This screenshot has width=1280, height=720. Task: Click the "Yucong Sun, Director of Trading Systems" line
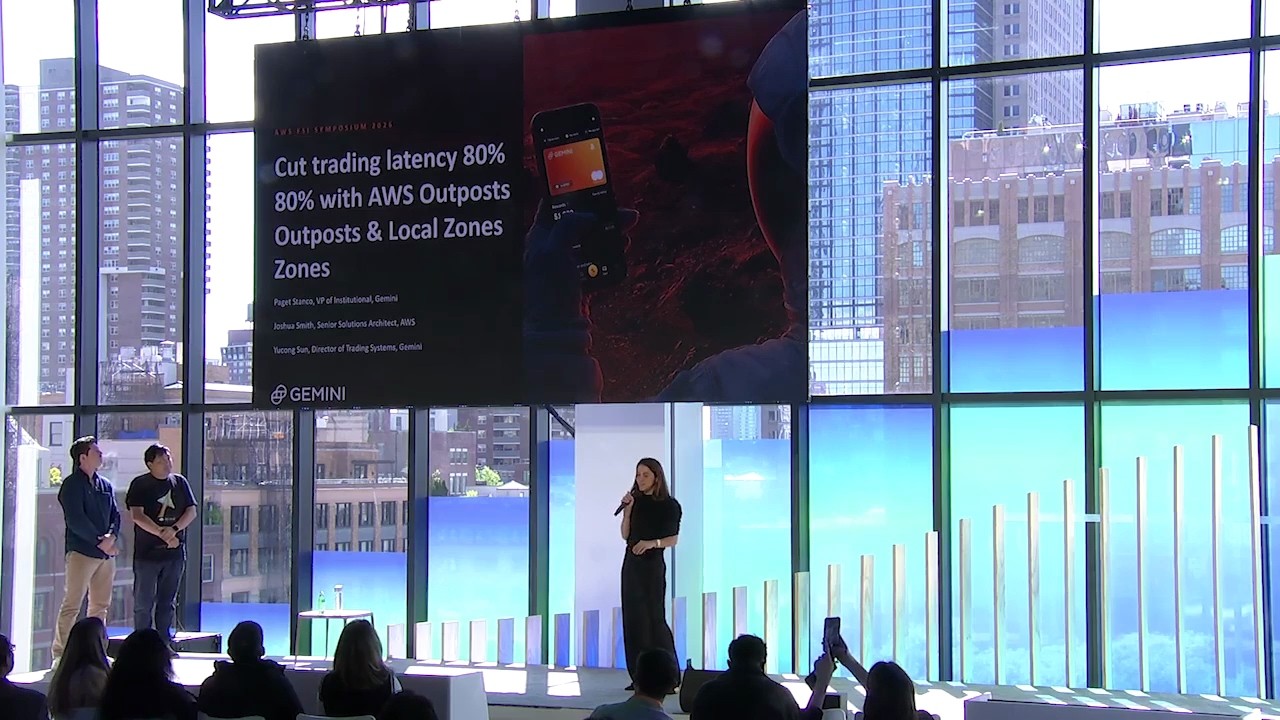pyautogui.click(x=347, y=348)
